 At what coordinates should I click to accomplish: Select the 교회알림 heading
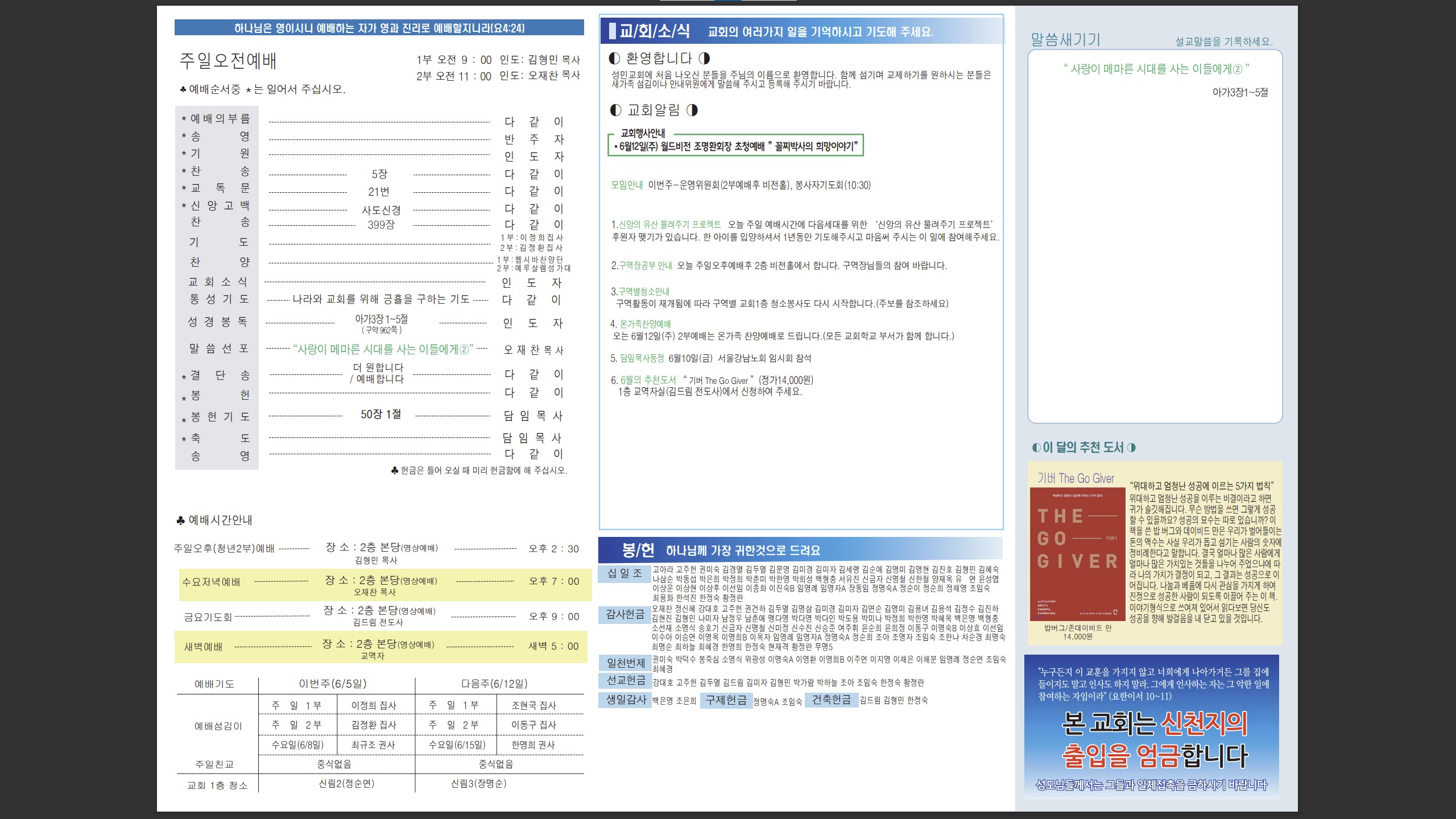click(x=653, y=110)
